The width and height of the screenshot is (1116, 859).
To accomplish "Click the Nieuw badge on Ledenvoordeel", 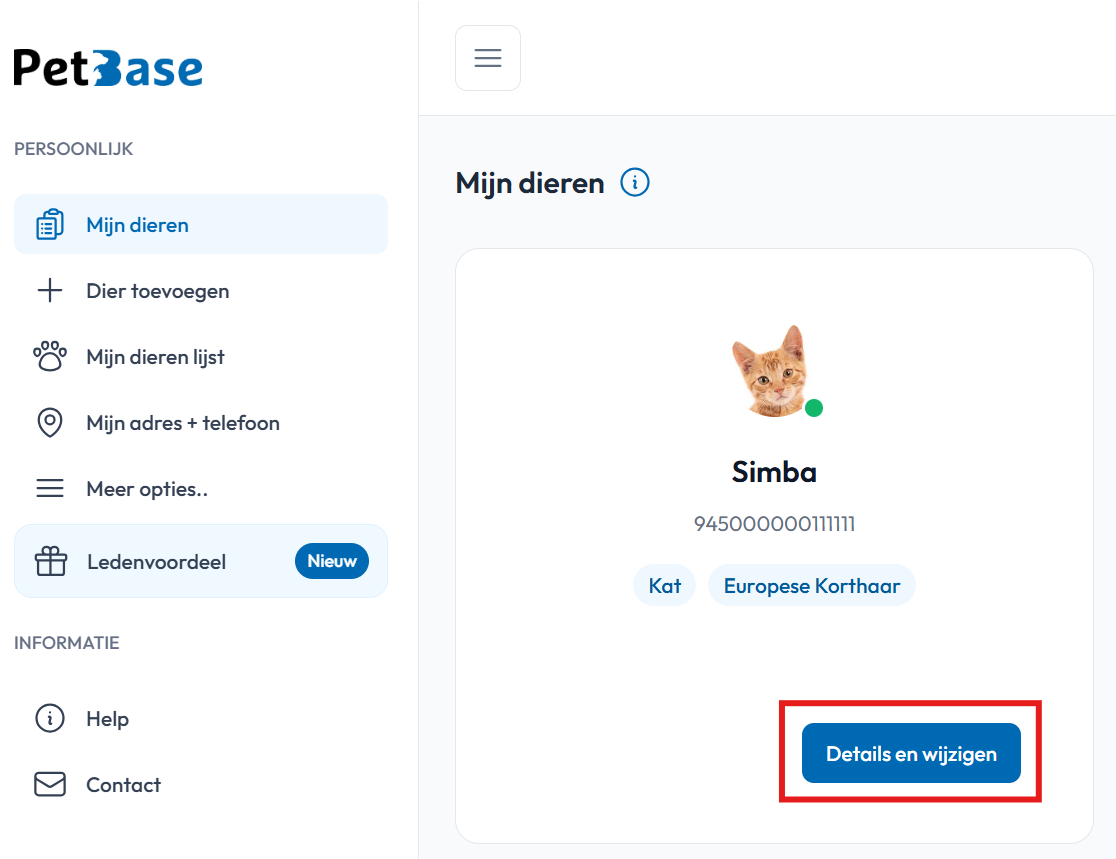I will [x=332, y=561].
